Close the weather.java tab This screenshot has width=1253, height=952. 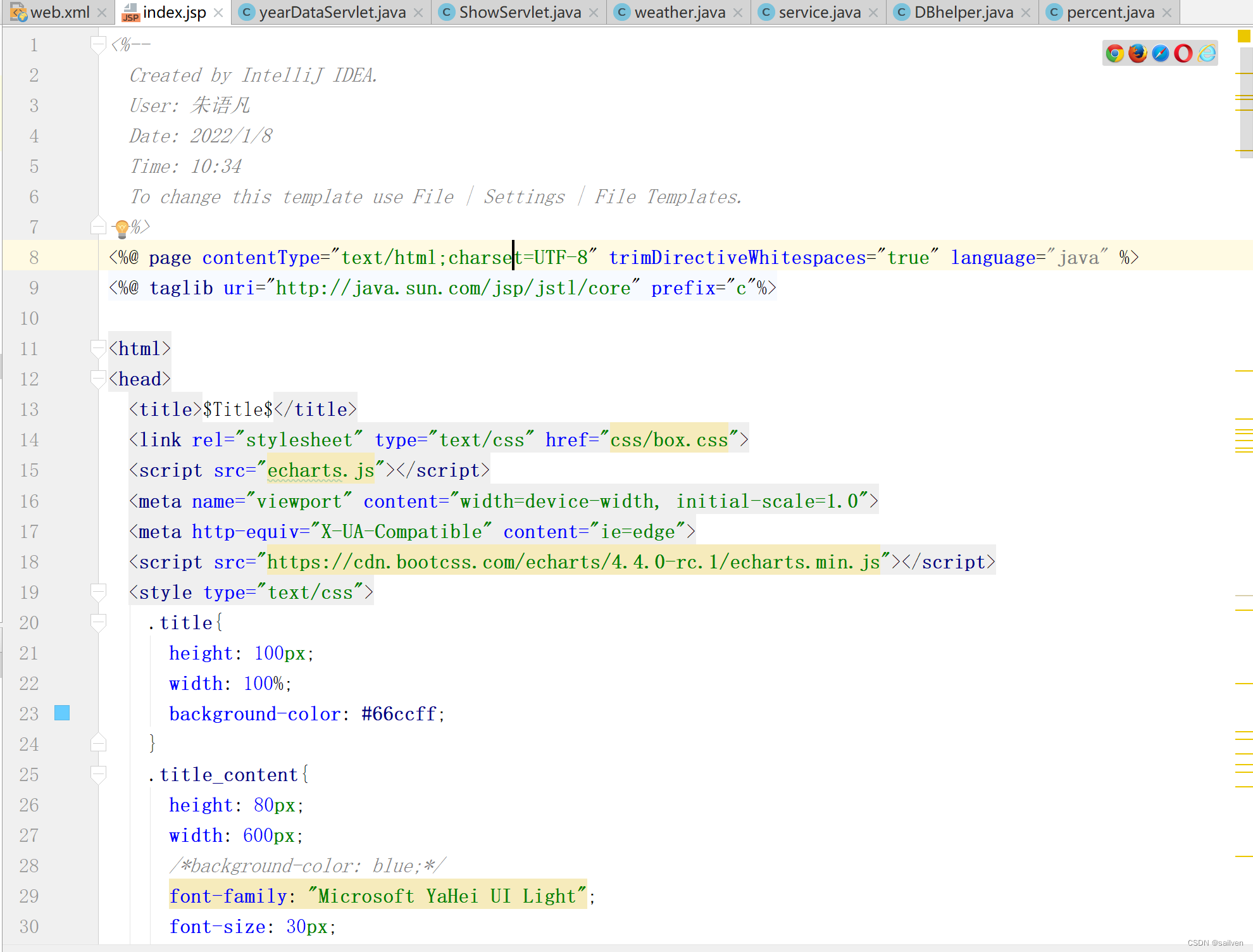tap(738, 13)
